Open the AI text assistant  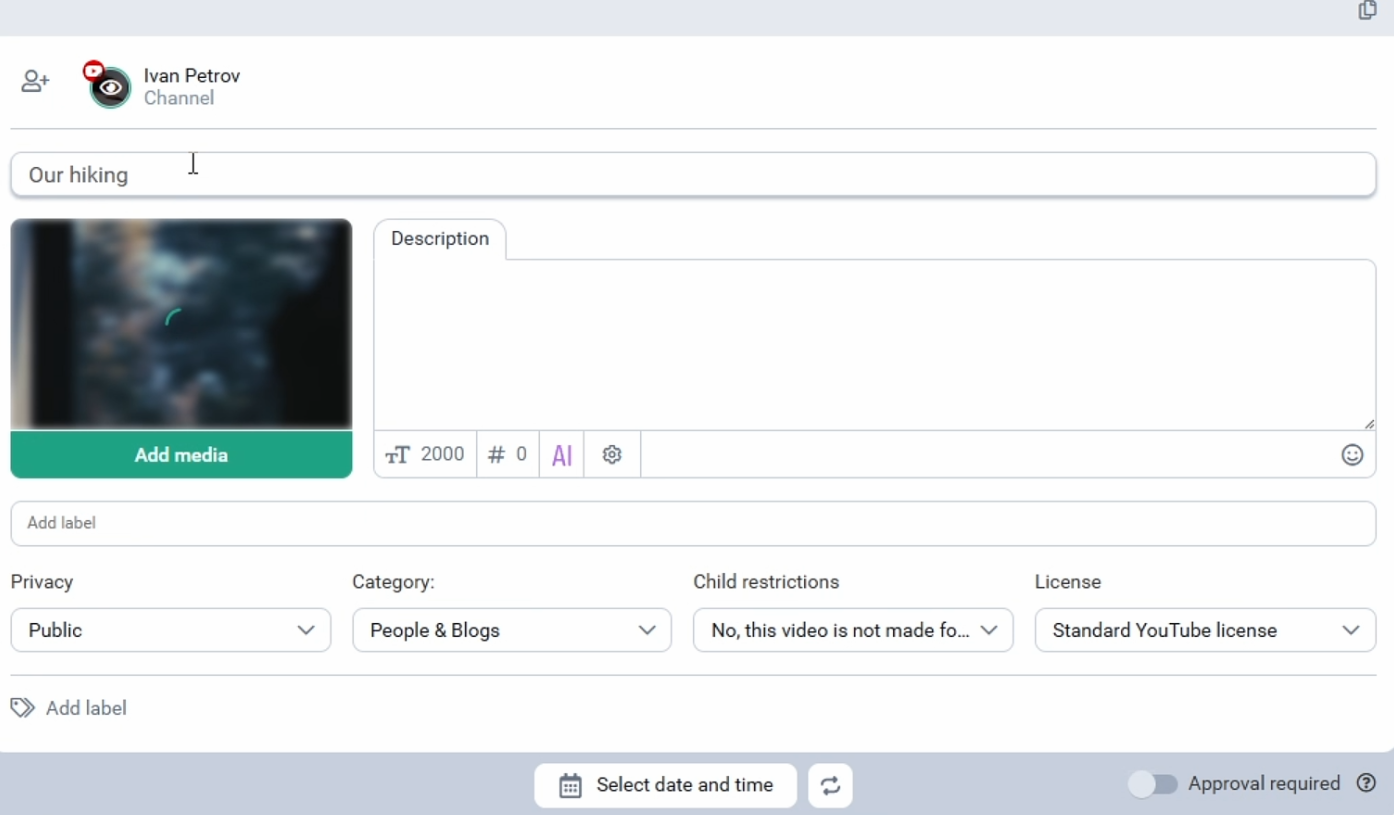(562, 455)
